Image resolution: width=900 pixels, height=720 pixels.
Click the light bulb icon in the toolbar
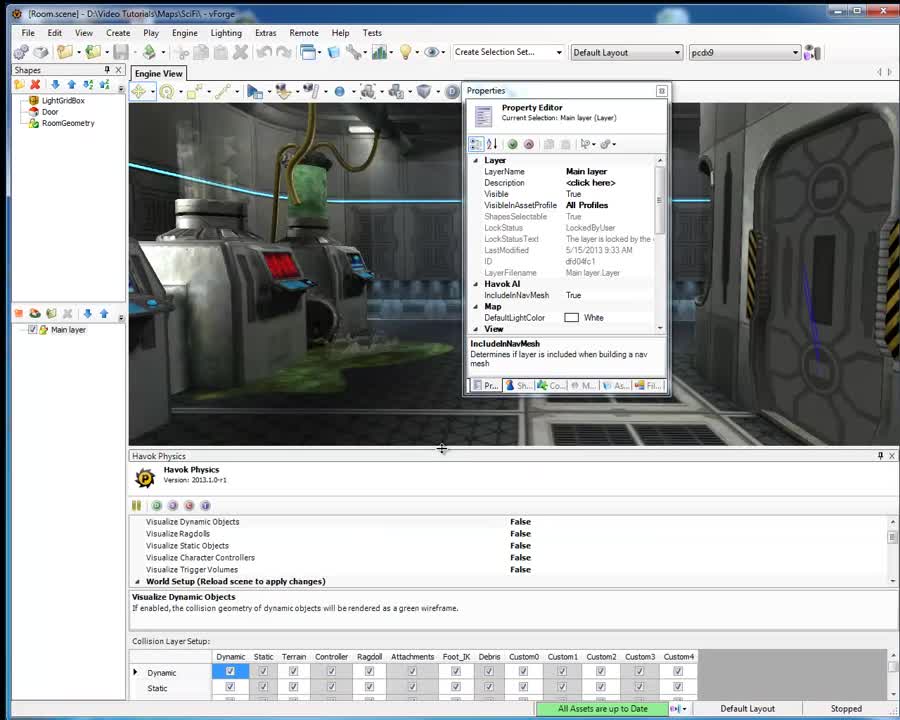click(x=404, y=52)
